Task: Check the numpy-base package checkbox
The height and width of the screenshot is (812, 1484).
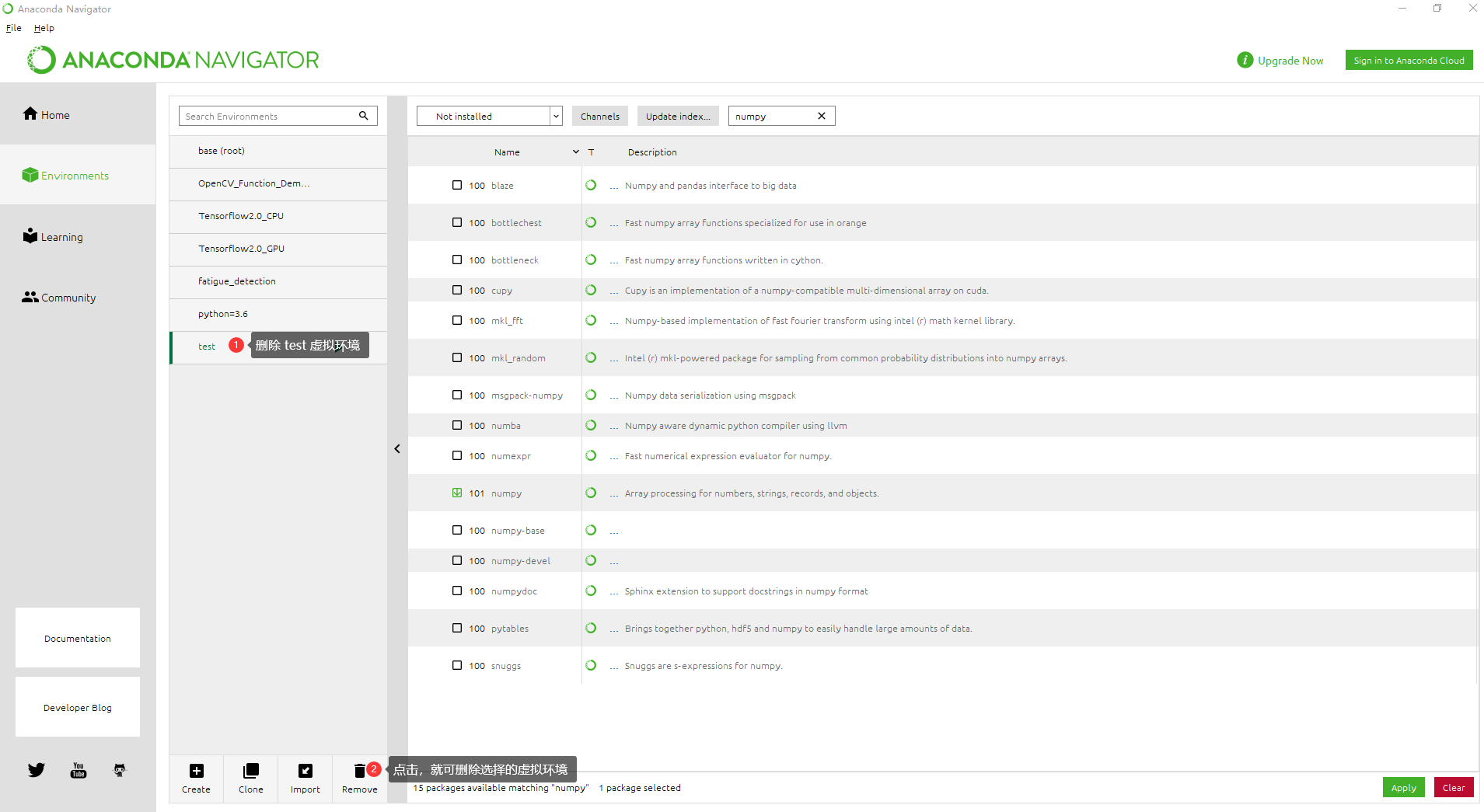Action: [457, 530]
